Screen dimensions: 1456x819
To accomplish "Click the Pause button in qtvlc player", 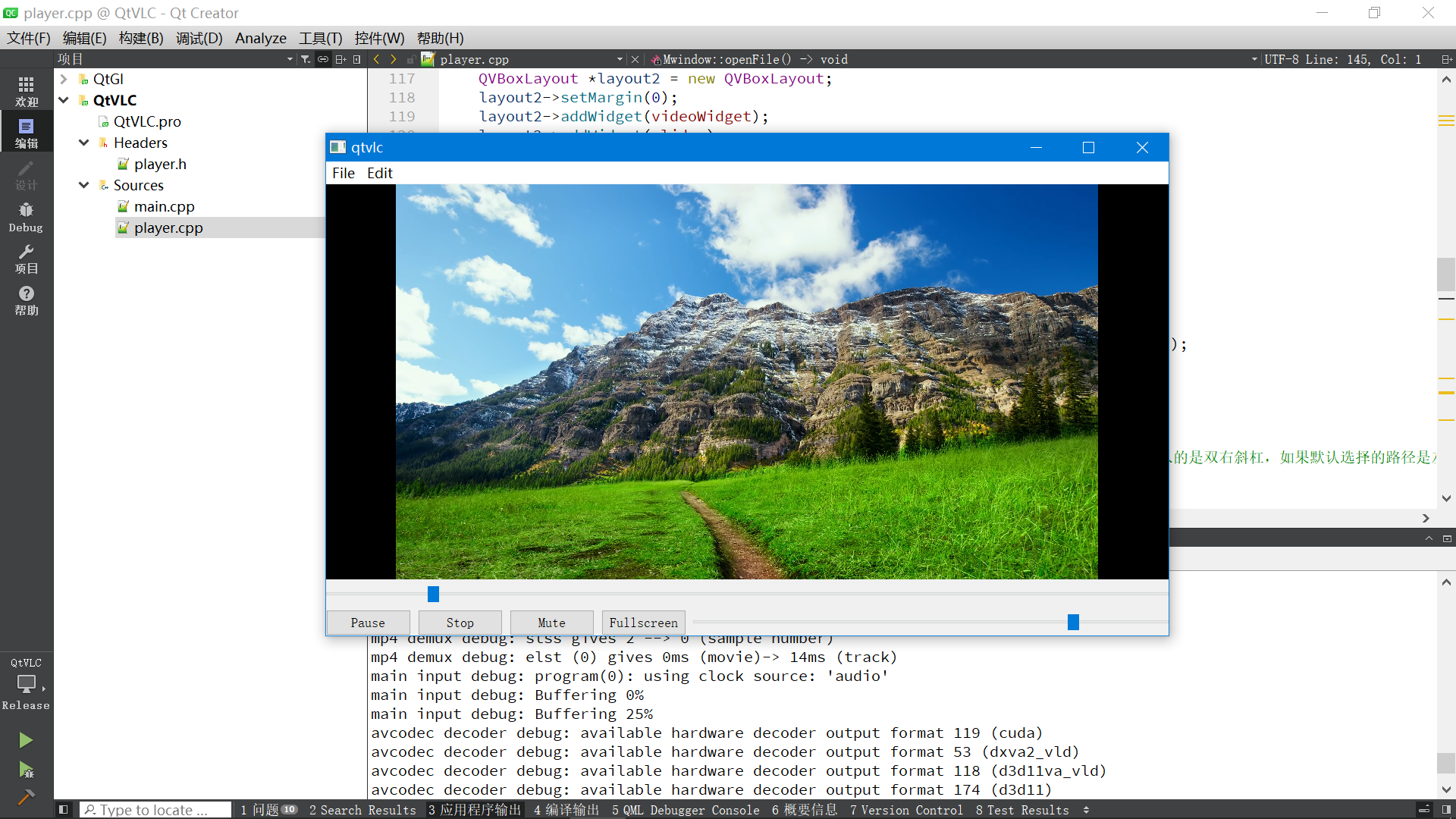I will (367, 622).
